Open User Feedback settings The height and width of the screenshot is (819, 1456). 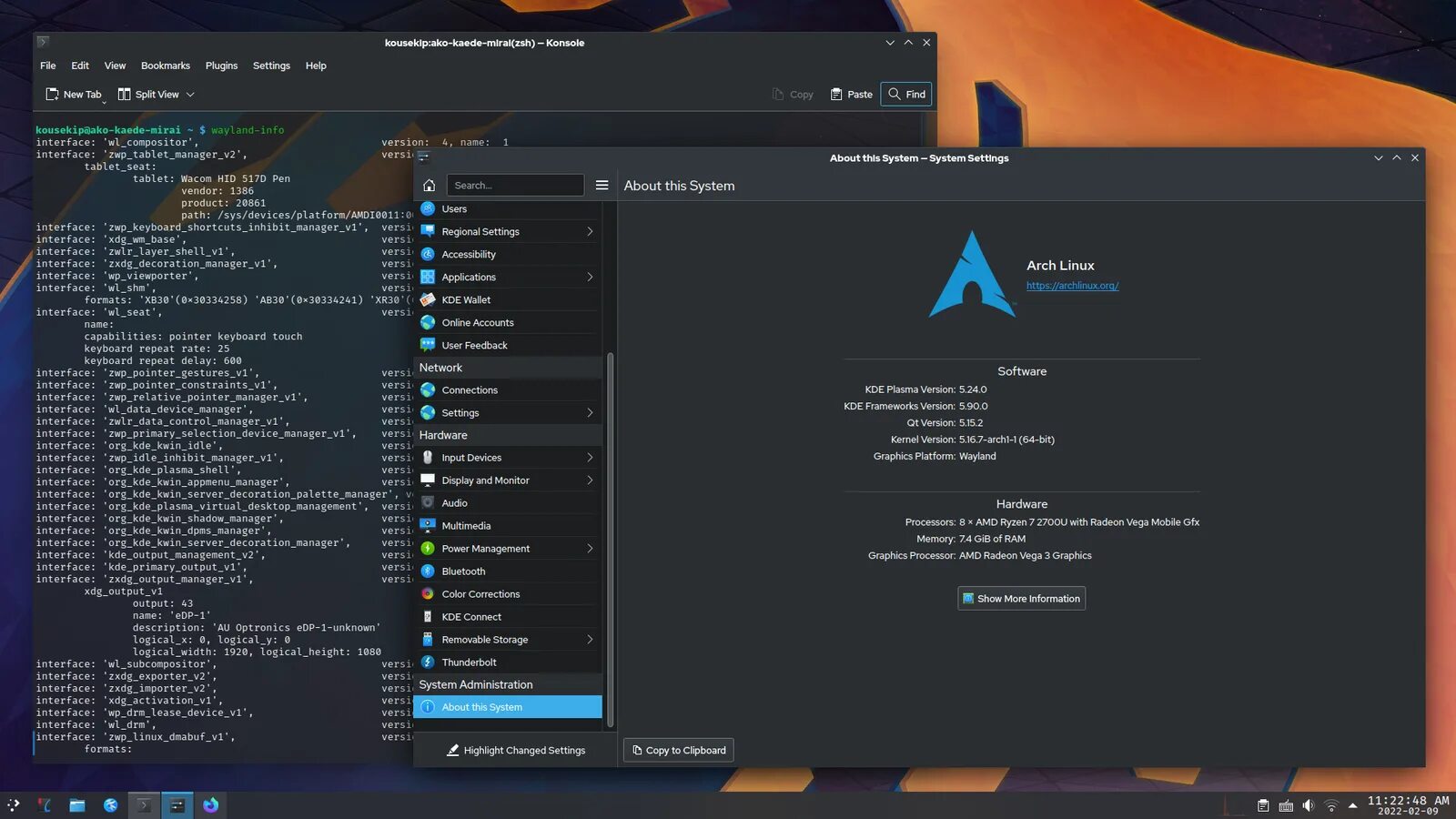(x=475, y=345)
